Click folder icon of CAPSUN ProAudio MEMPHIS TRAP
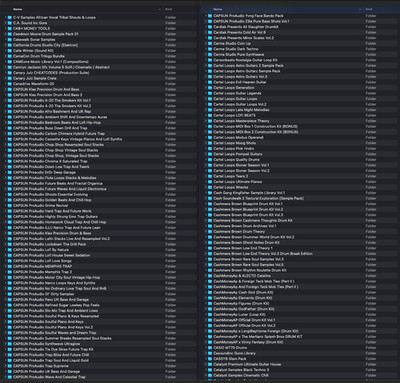This screenshot has height=383, width=400. point(10,266)
